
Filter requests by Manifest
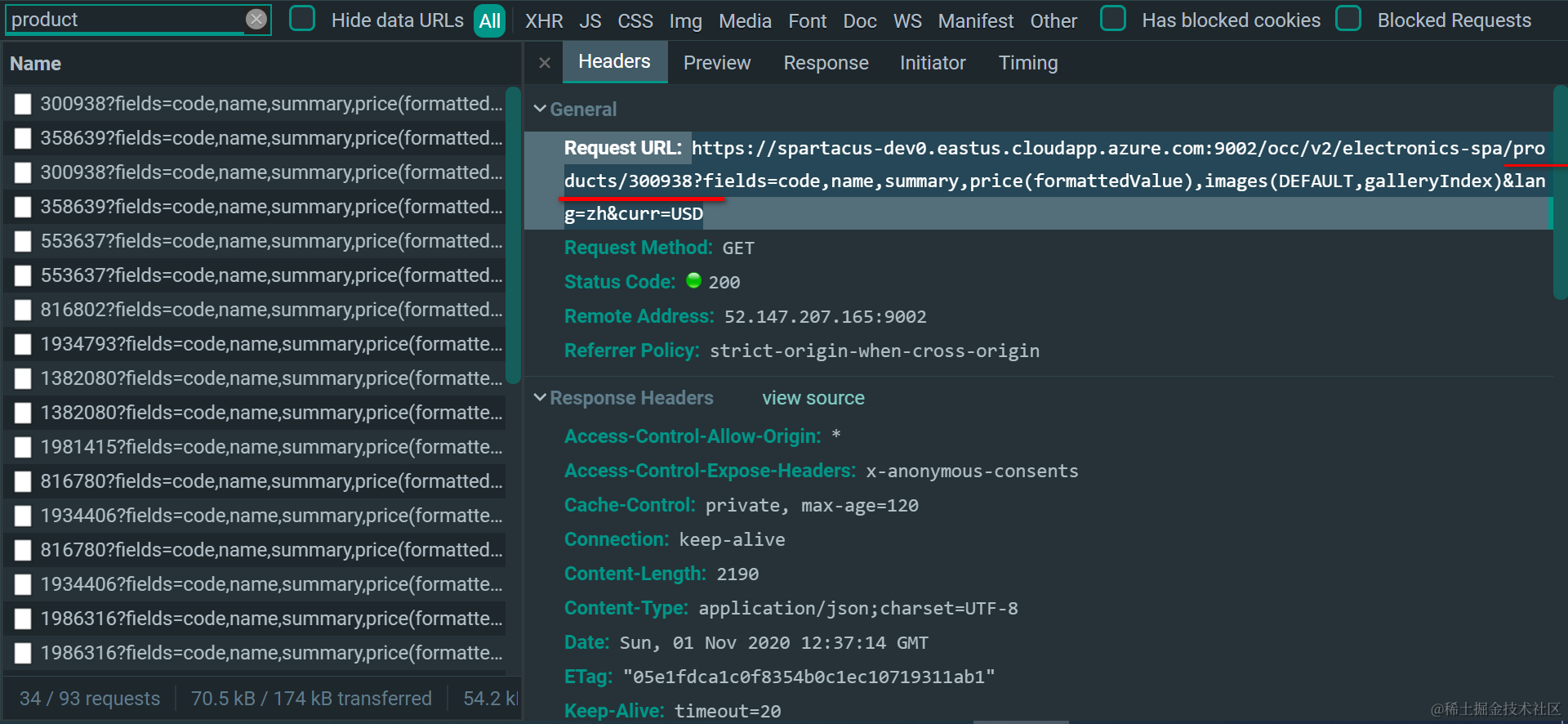click(x=976, y=20)
